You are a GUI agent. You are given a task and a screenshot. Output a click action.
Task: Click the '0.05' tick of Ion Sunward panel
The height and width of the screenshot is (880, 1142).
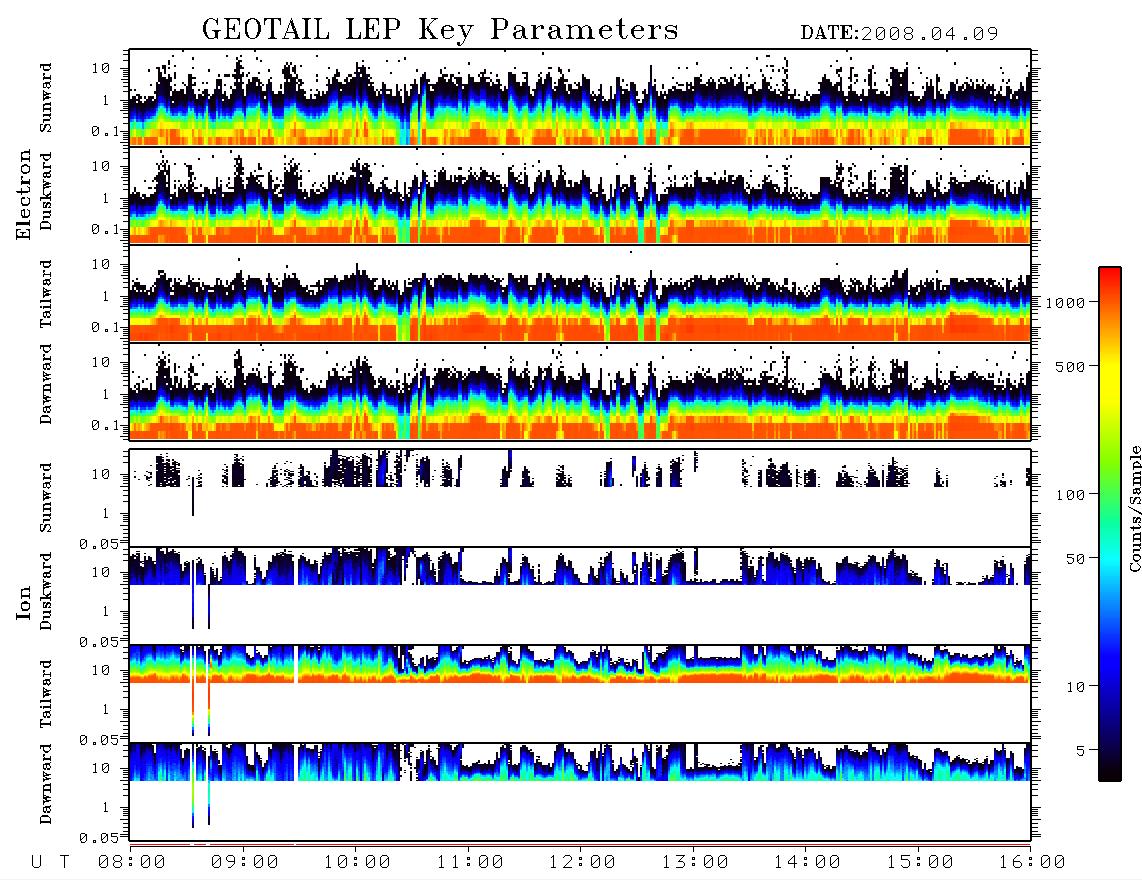[99, 543]
